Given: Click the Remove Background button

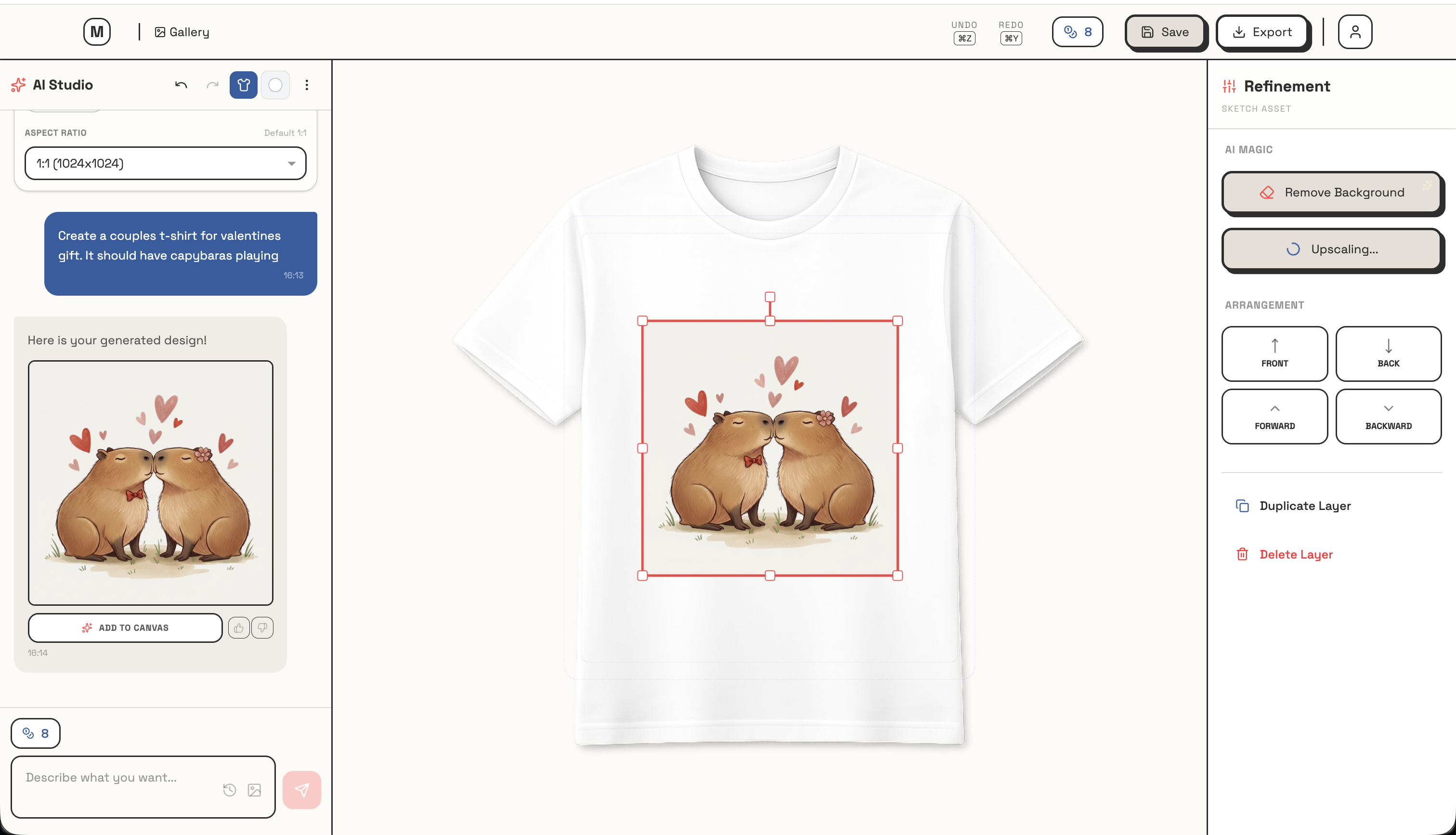Looking at the screenshot, I should [1331, 192].
